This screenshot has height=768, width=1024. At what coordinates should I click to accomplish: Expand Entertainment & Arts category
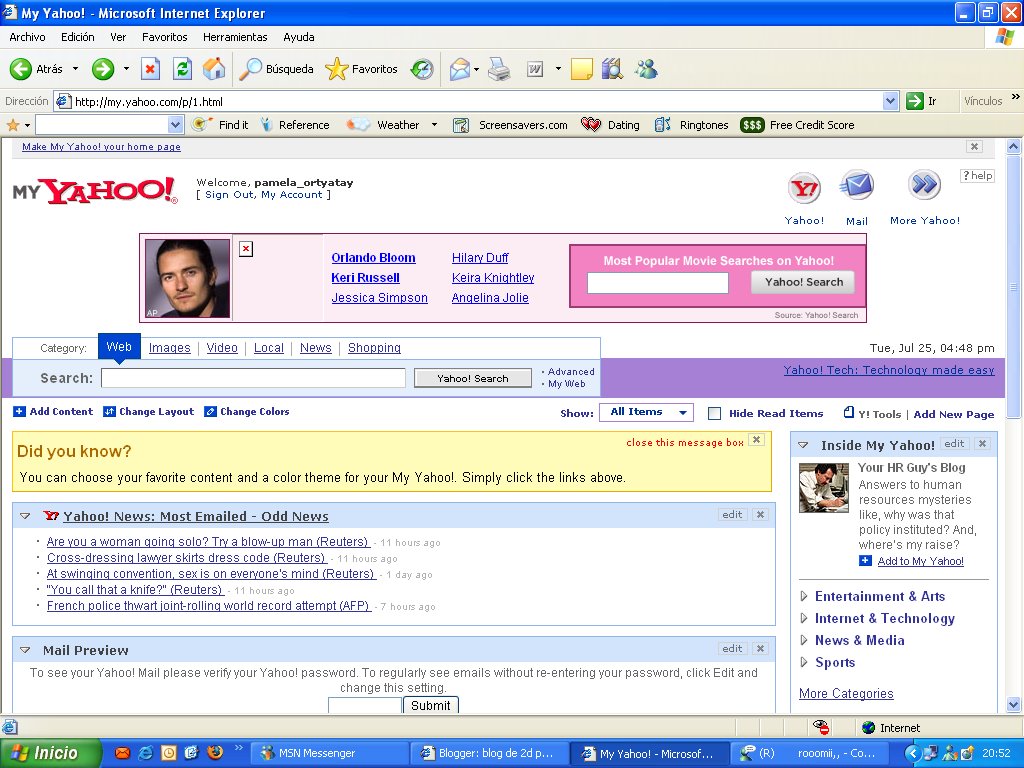[804, 596]
